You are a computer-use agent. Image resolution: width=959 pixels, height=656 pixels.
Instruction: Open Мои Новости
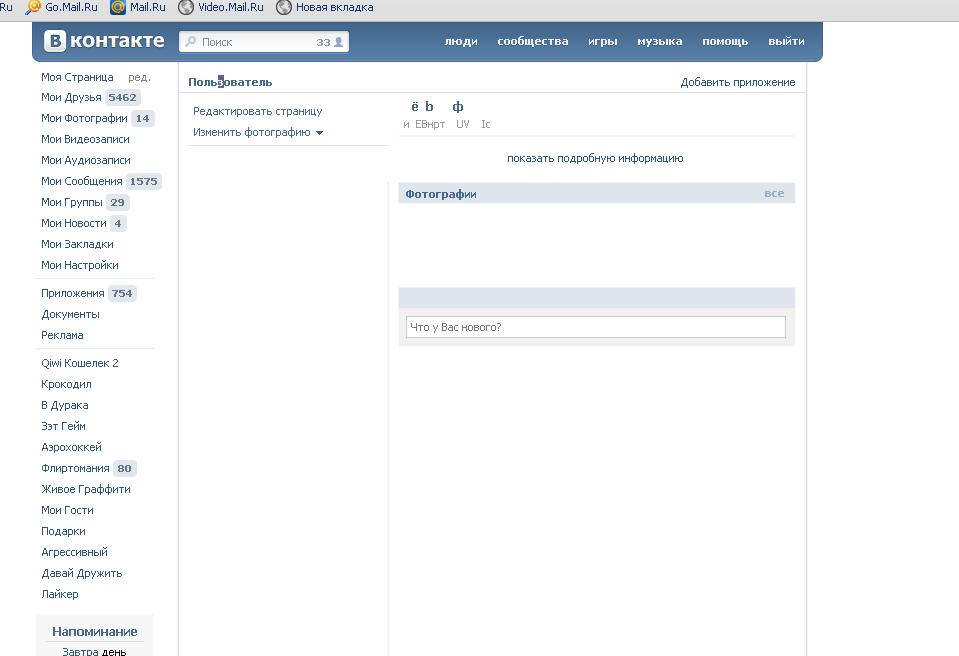73,223
